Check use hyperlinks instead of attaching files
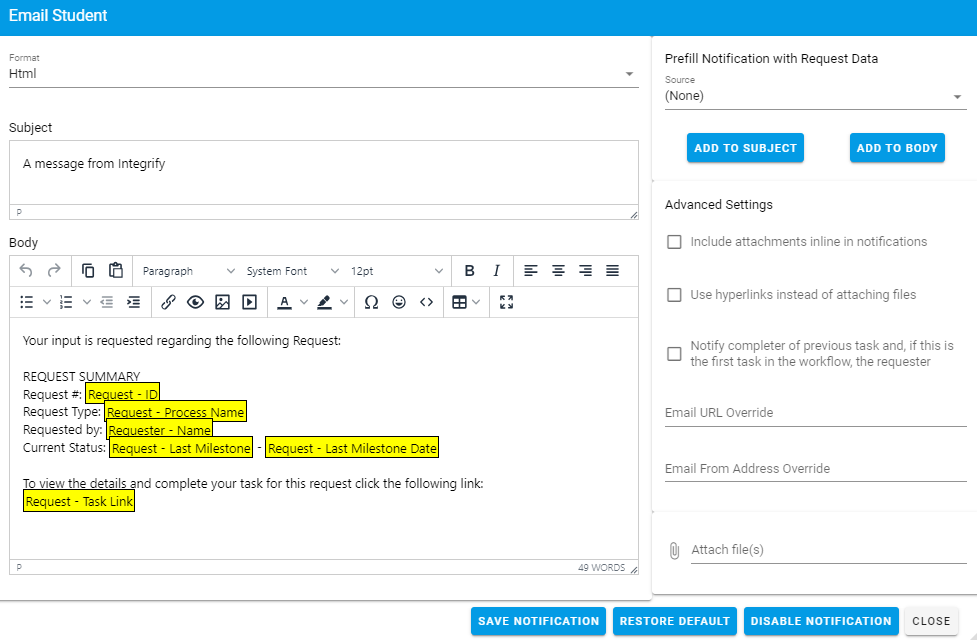This screenshot has height=640, width=977. tap(675, 295)
